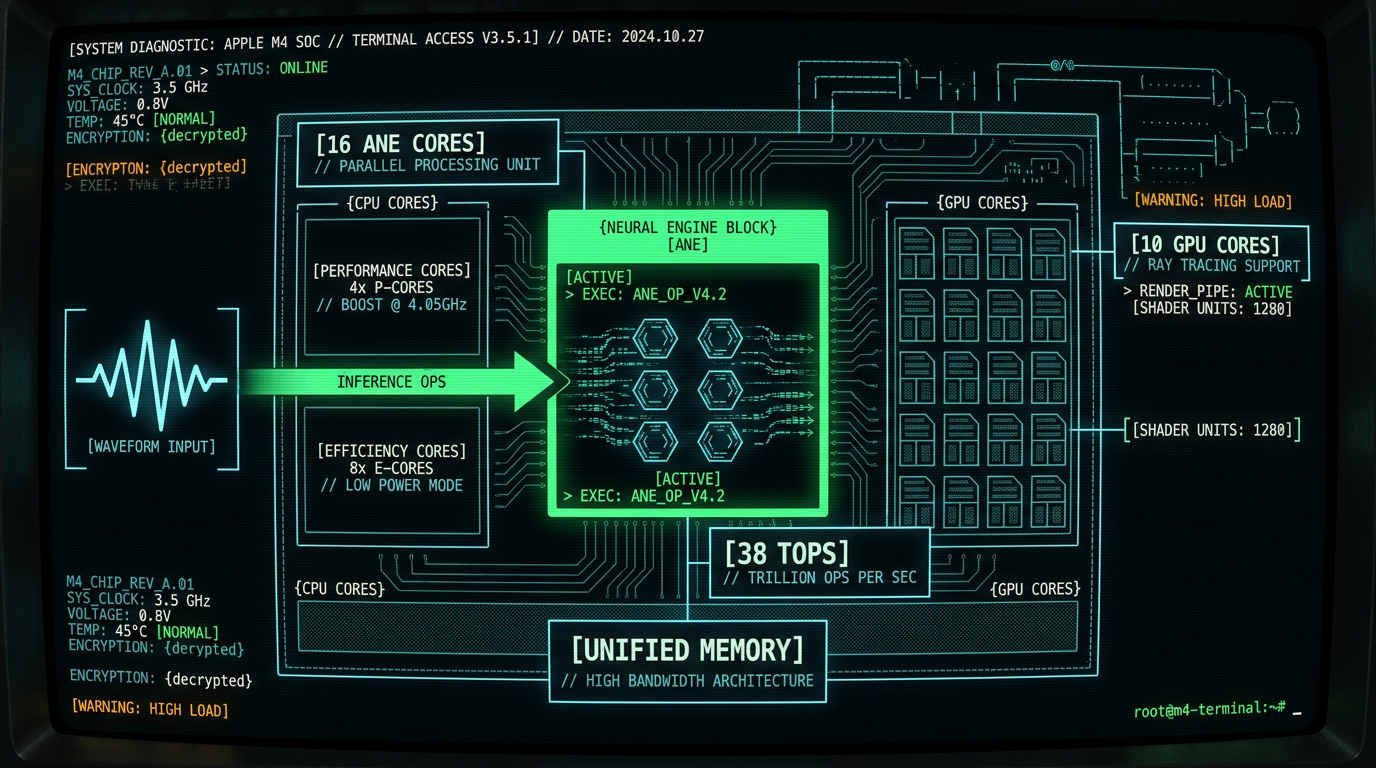Viewport: 1376px width, 768px height.
Task: Click the [16 ANE CORES] label box
Action: pyautogui.click(x=428, y=153)
